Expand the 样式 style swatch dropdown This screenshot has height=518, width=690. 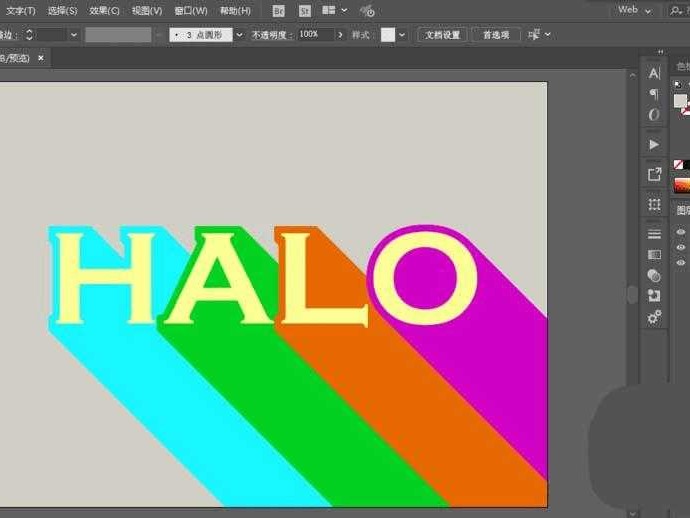[x=402, y=34]
